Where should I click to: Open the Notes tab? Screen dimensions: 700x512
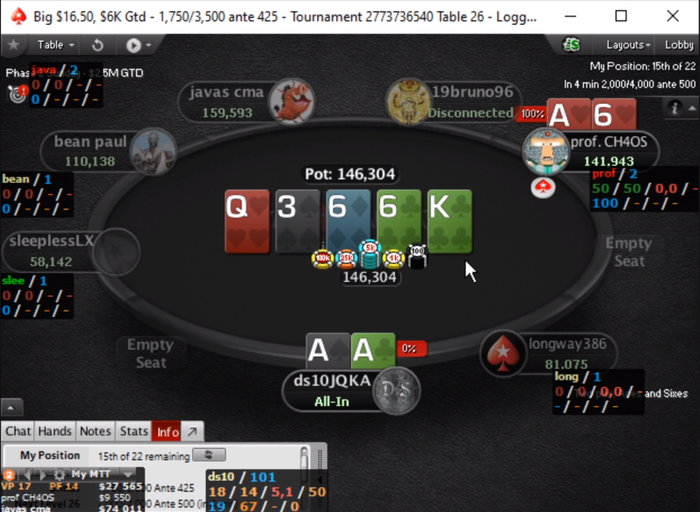pos(95,431)
